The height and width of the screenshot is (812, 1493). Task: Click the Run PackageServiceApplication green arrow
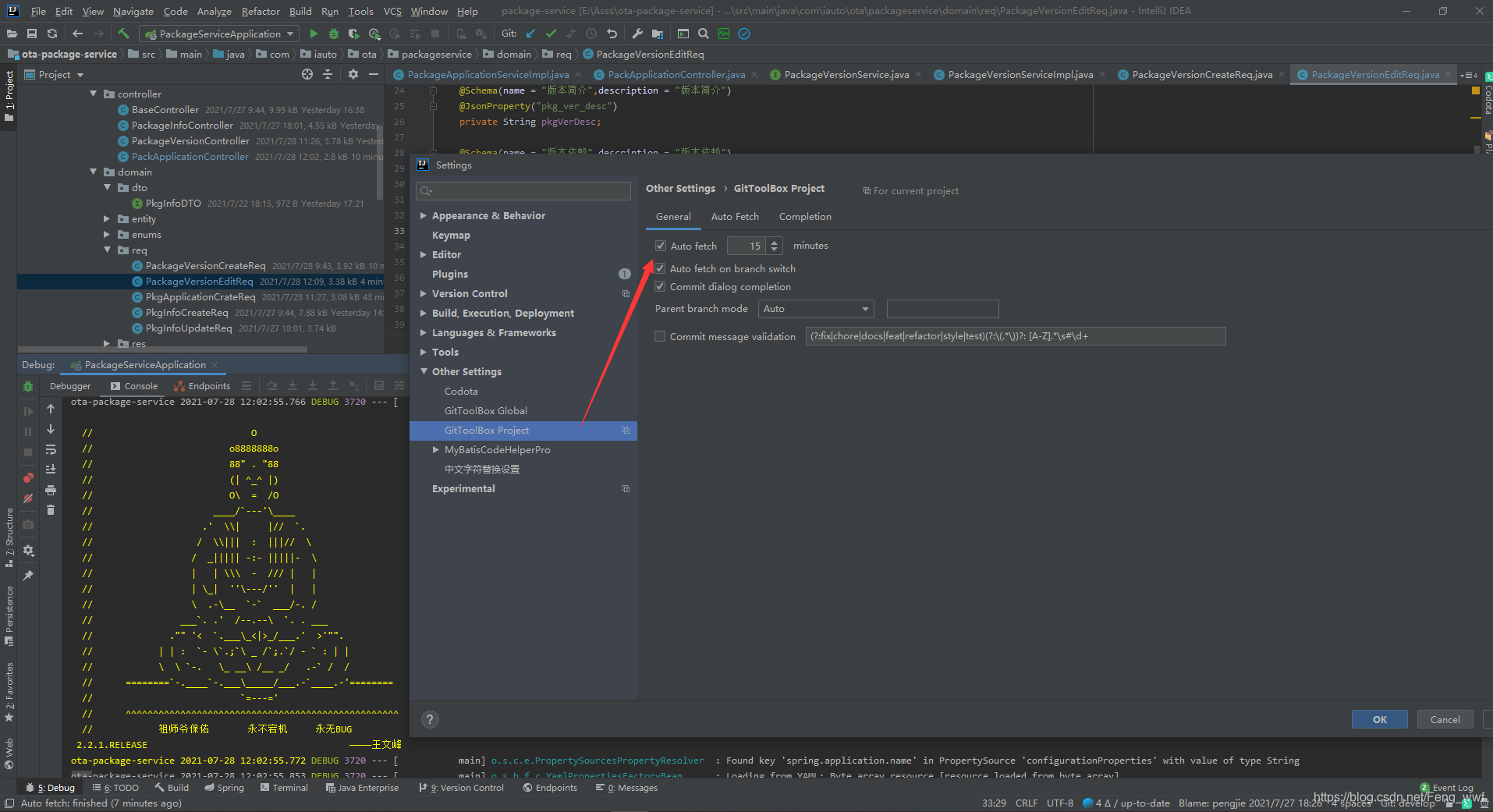(x=314, y=34)
